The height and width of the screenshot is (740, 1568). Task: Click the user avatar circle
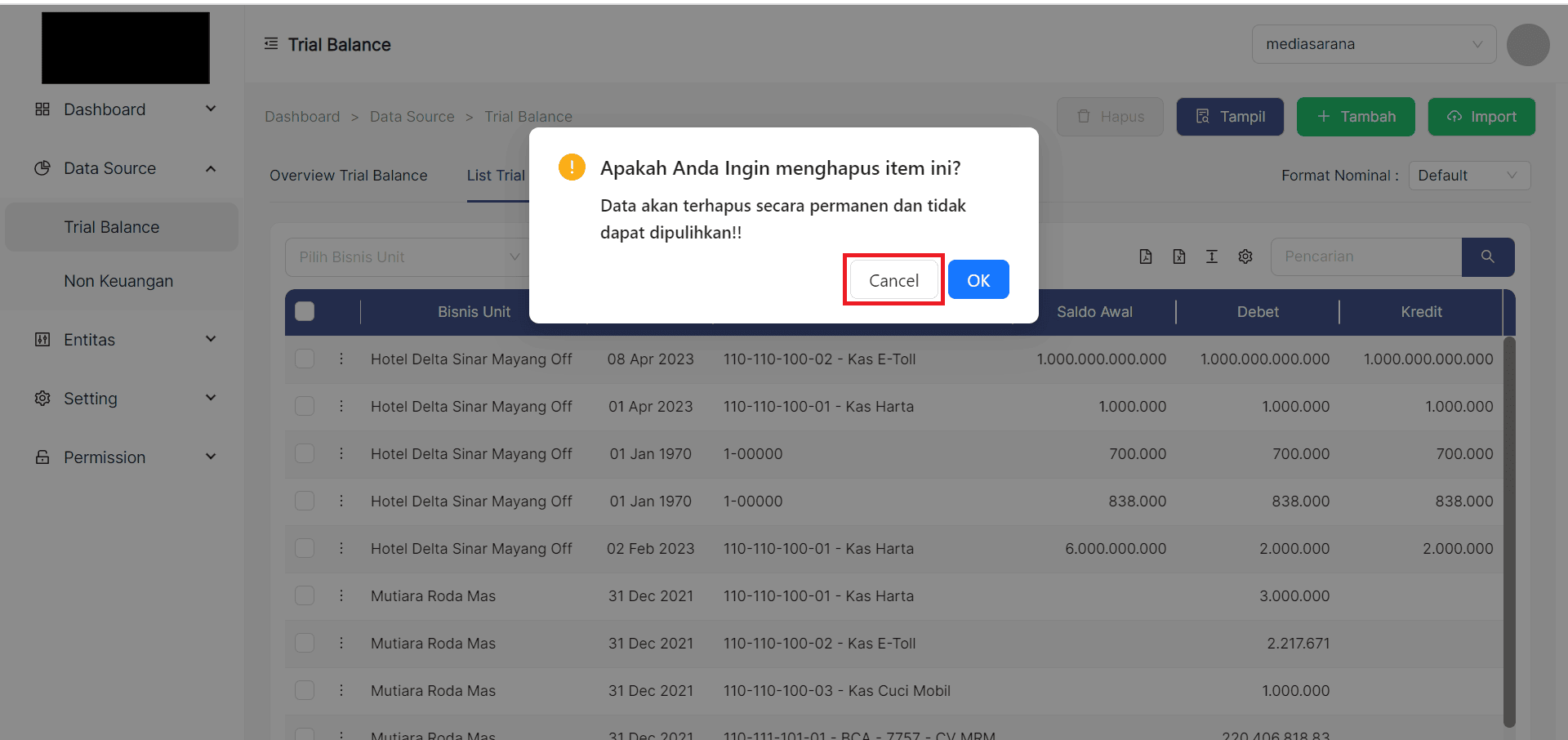point(1528,44)
